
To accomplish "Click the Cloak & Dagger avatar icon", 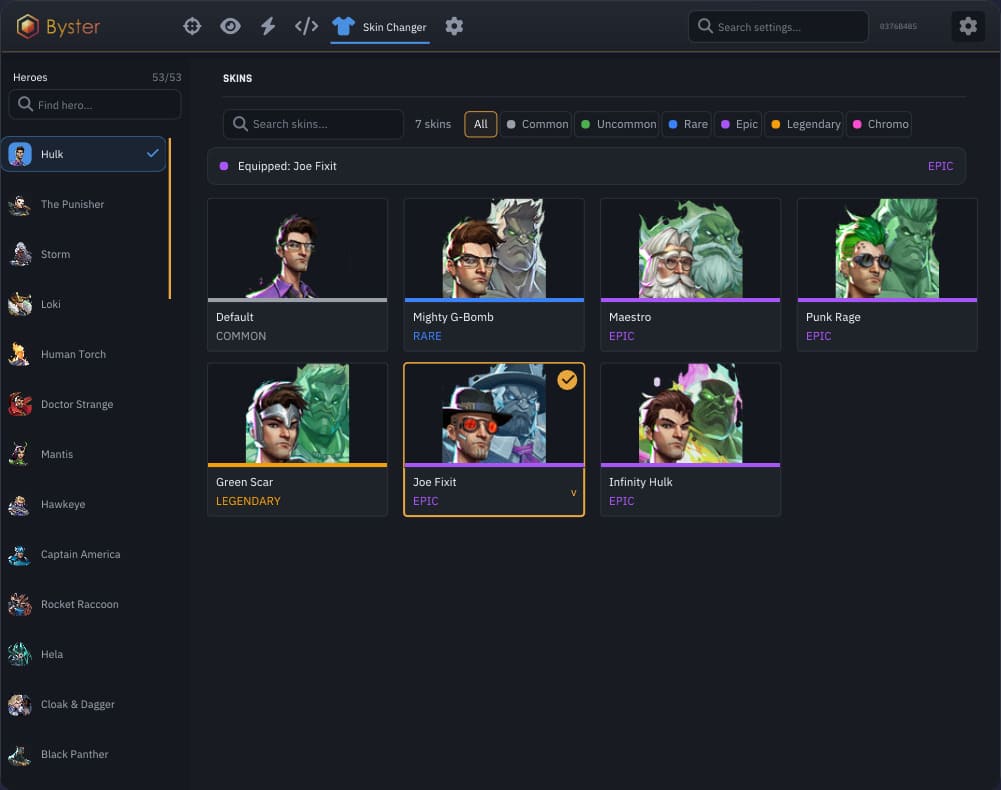I will [20, 704].
